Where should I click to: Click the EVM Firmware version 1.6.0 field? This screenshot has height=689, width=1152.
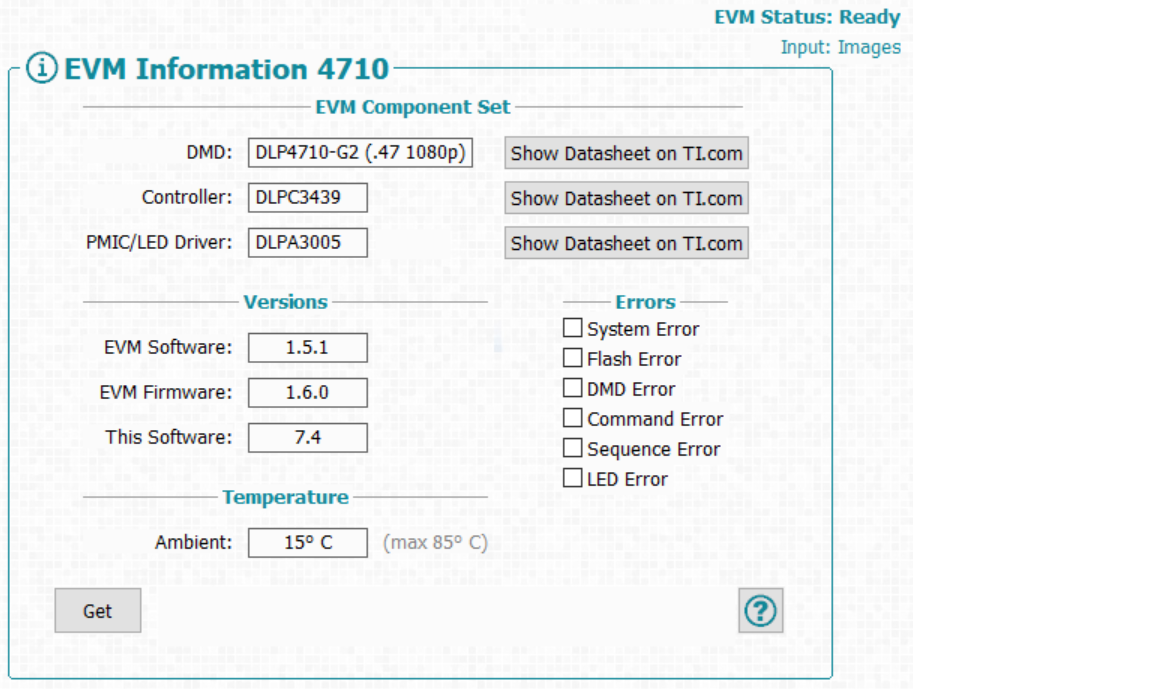(x=308, y=392)
